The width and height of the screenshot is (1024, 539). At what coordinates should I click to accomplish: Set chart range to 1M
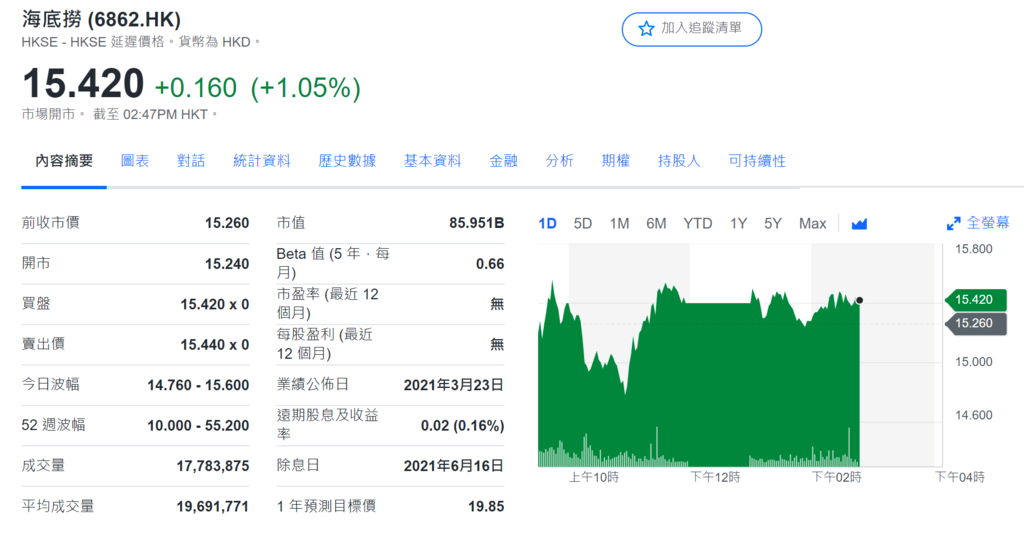[x=619, y=224]
